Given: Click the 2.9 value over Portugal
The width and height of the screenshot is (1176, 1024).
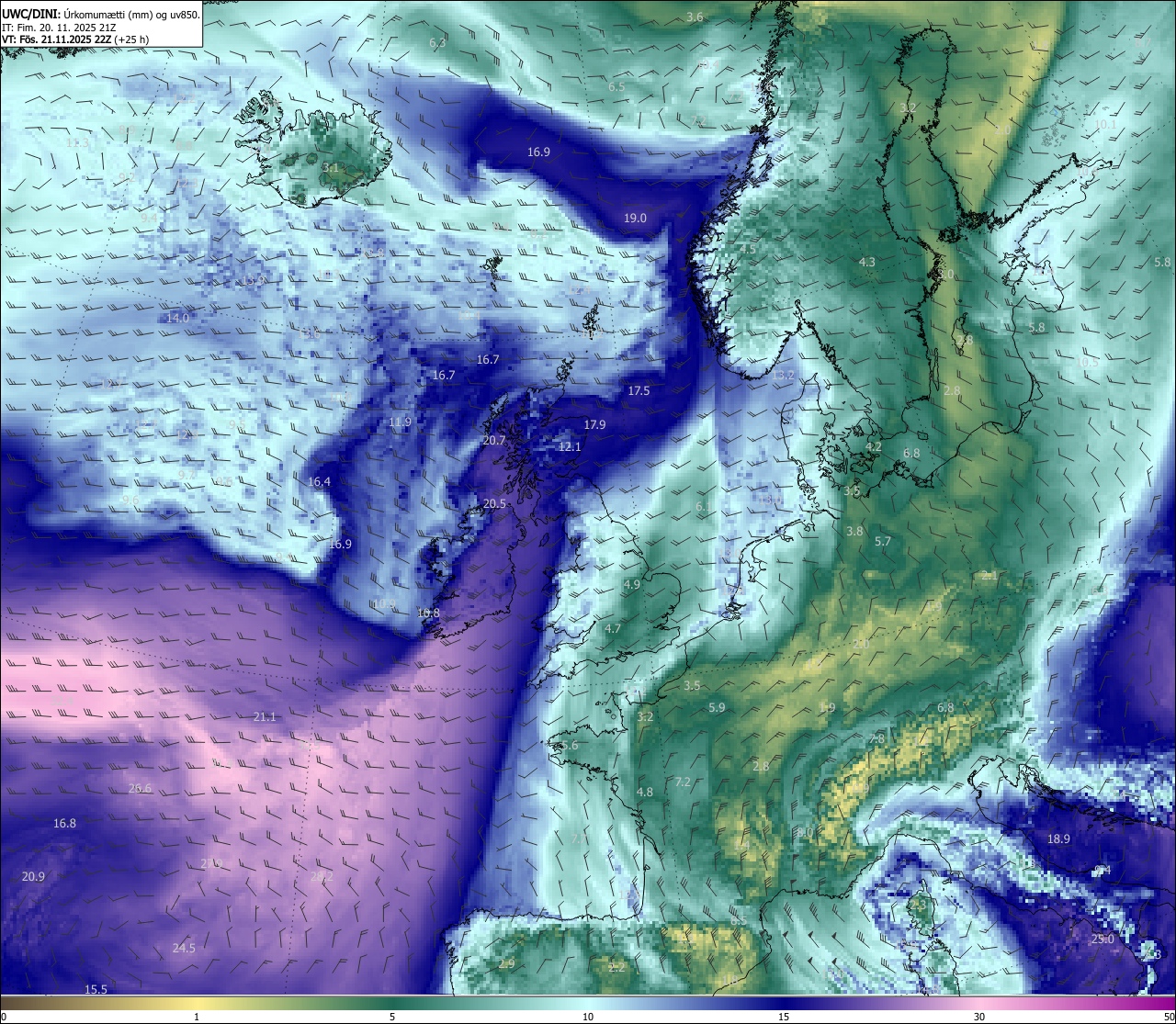Looking at the screenshot, I should click(506, 964).
